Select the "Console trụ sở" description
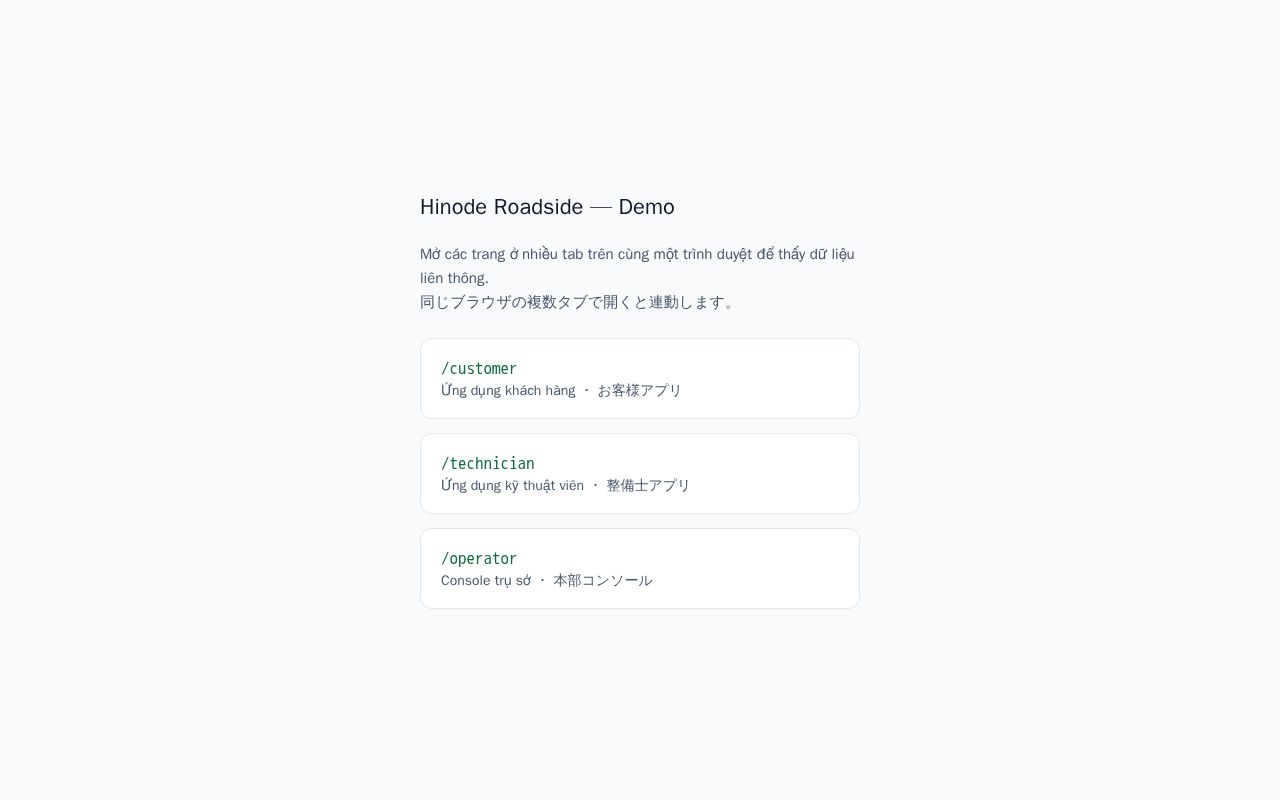 (x=486, y=581)
